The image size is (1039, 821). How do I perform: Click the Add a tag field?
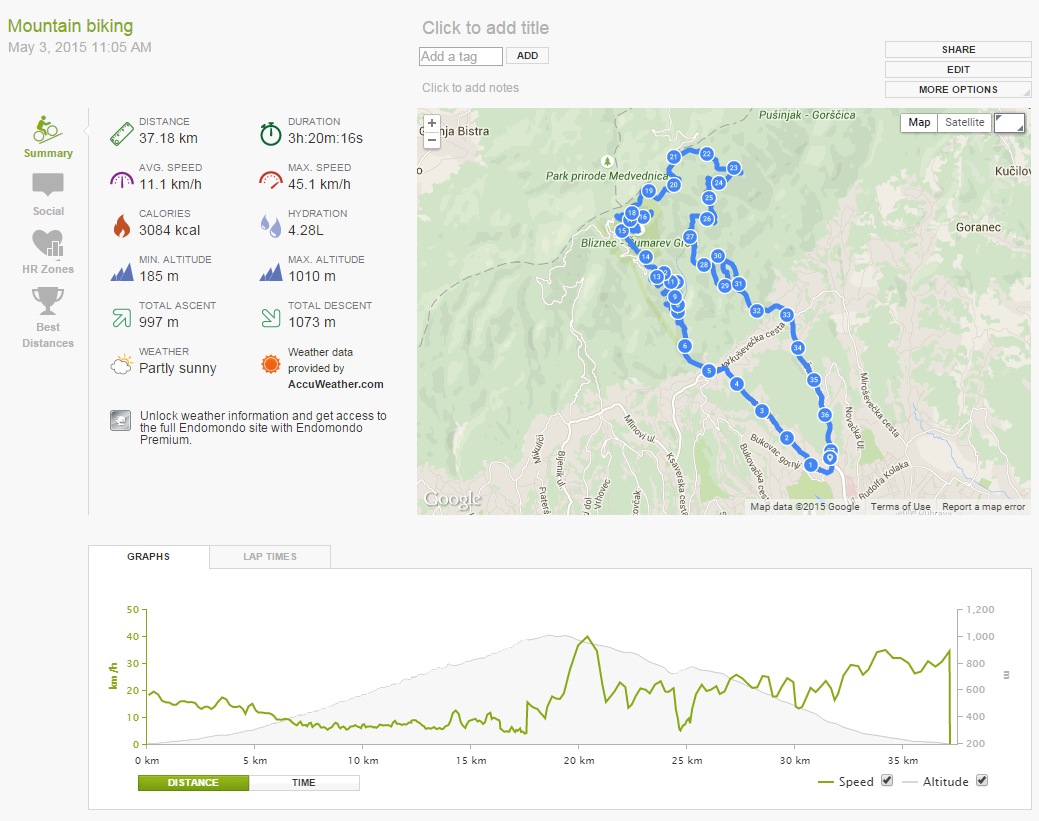[x=461, y=57]
